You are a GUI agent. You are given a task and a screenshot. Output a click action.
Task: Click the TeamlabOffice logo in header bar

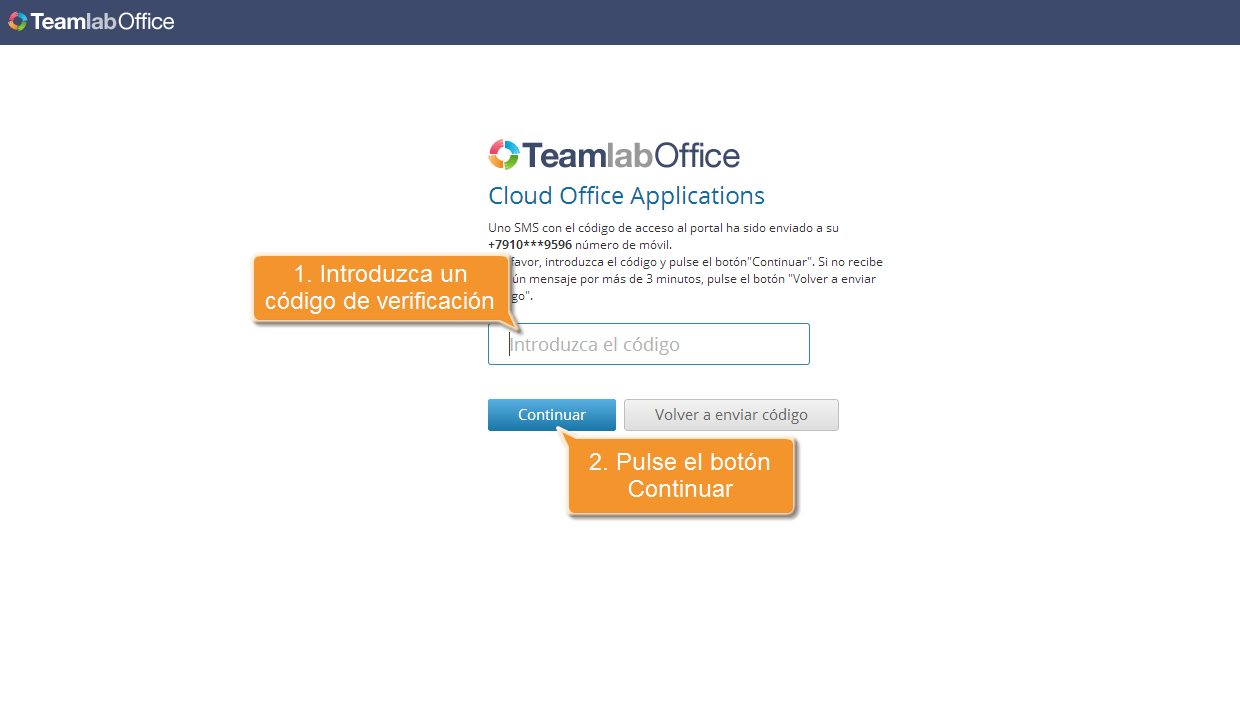[x=91, y=21]
